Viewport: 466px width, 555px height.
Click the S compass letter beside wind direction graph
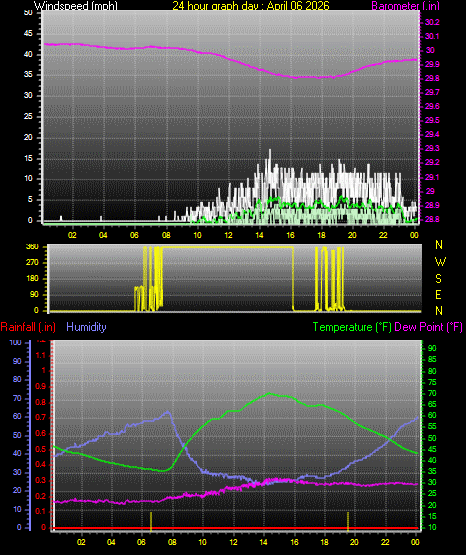coord(438,279)
